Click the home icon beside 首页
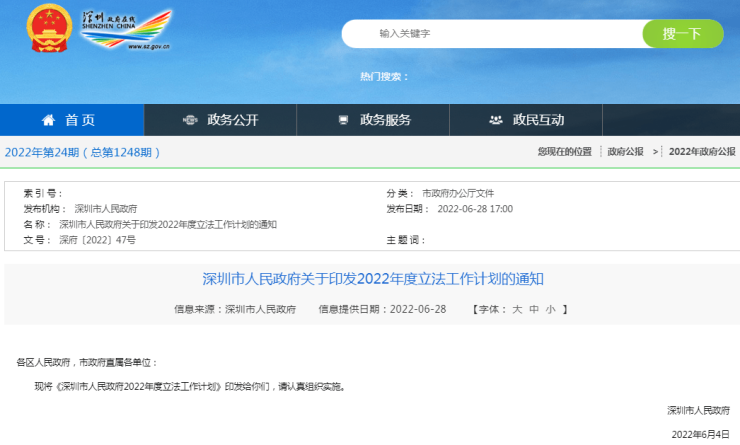This screenshot has width=740, height=445. tap(48, 120)
